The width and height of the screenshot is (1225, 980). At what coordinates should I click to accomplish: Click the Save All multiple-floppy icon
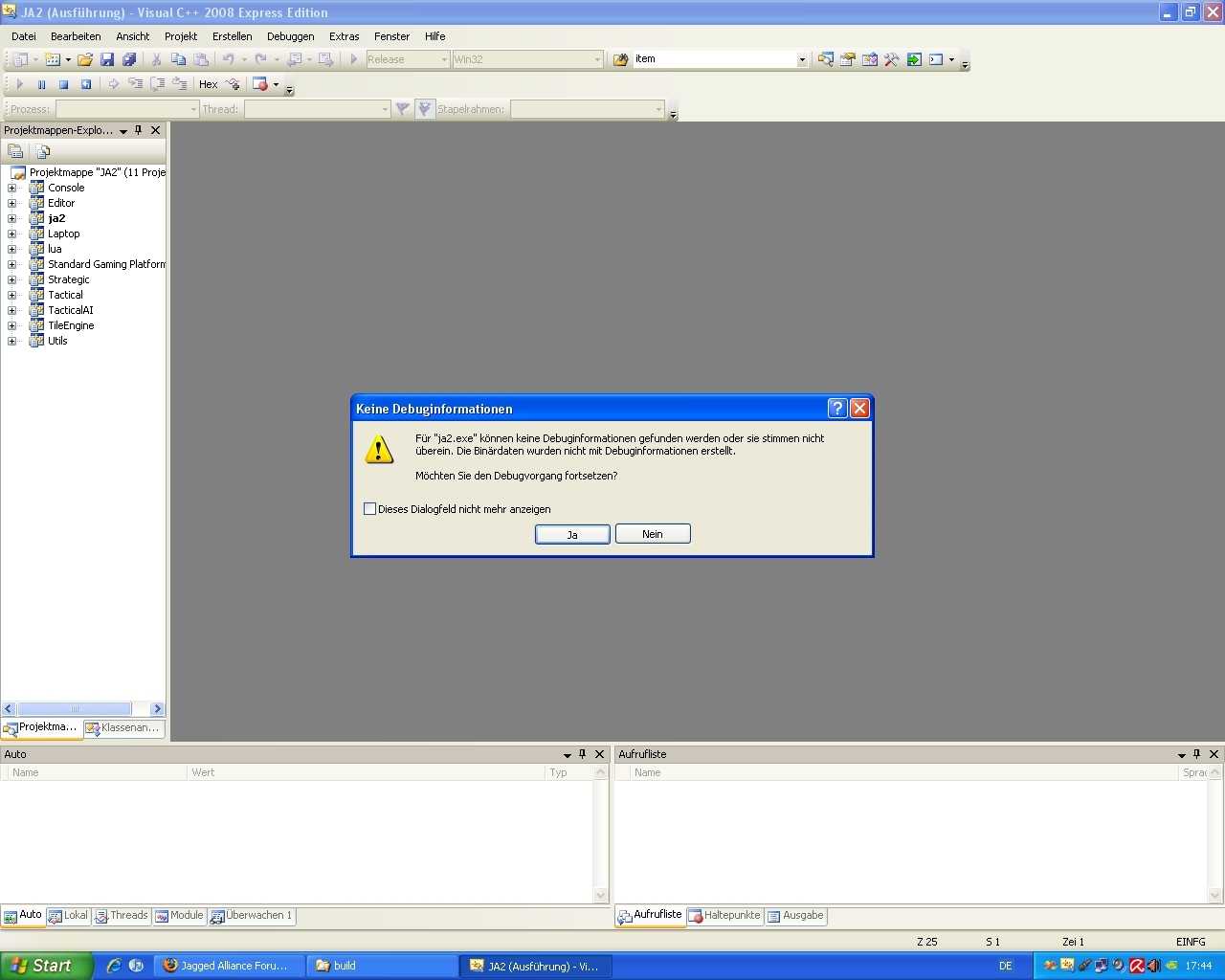(129, 59)
